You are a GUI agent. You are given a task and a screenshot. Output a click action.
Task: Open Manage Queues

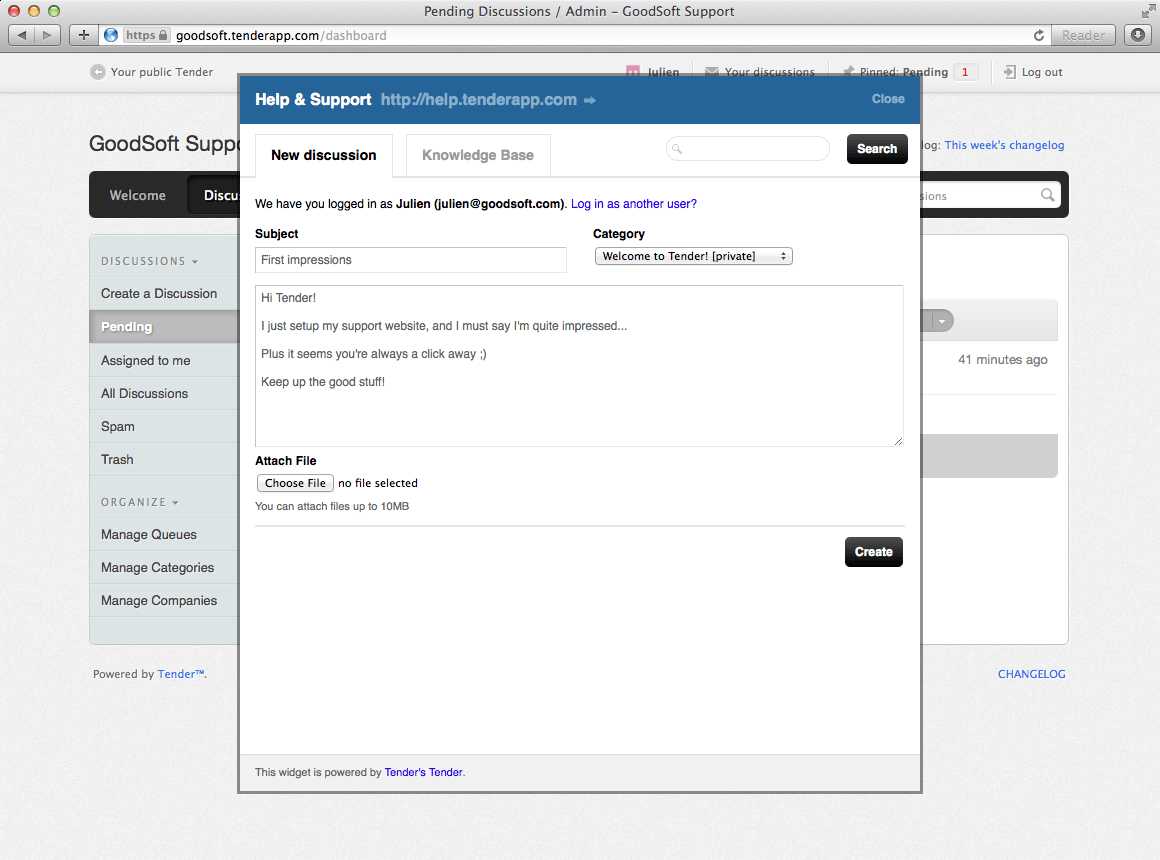pos(149,534)
